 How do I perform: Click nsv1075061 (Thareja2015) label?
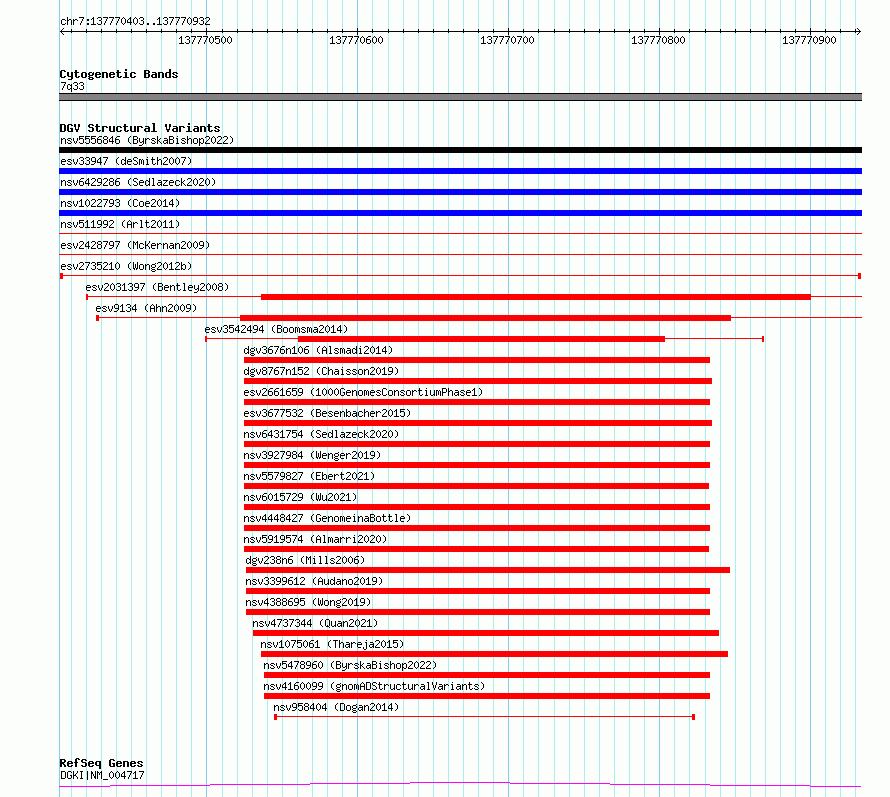[332, 644]
